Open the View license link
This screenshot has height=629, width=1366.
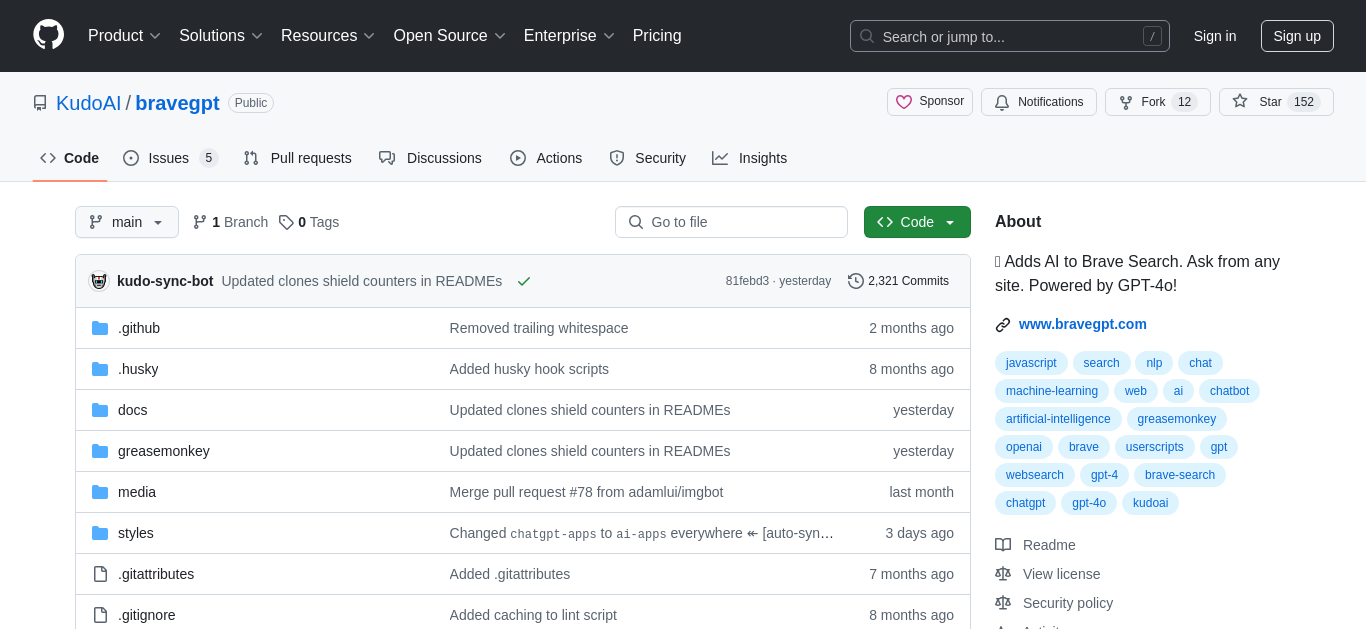coord(1048,574)
